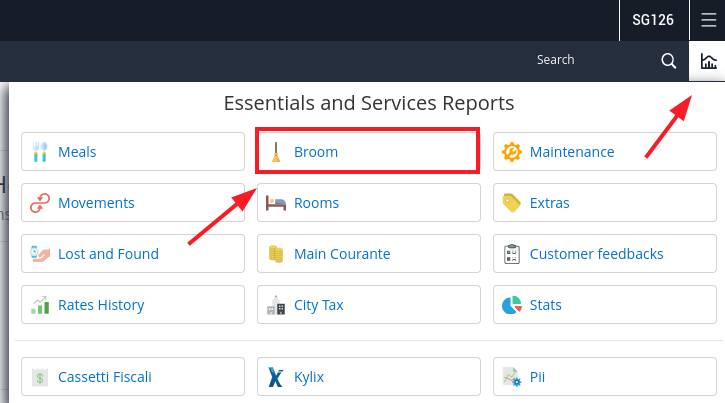
Task: Open the Lost and Found report
Action: click(133, 254)
